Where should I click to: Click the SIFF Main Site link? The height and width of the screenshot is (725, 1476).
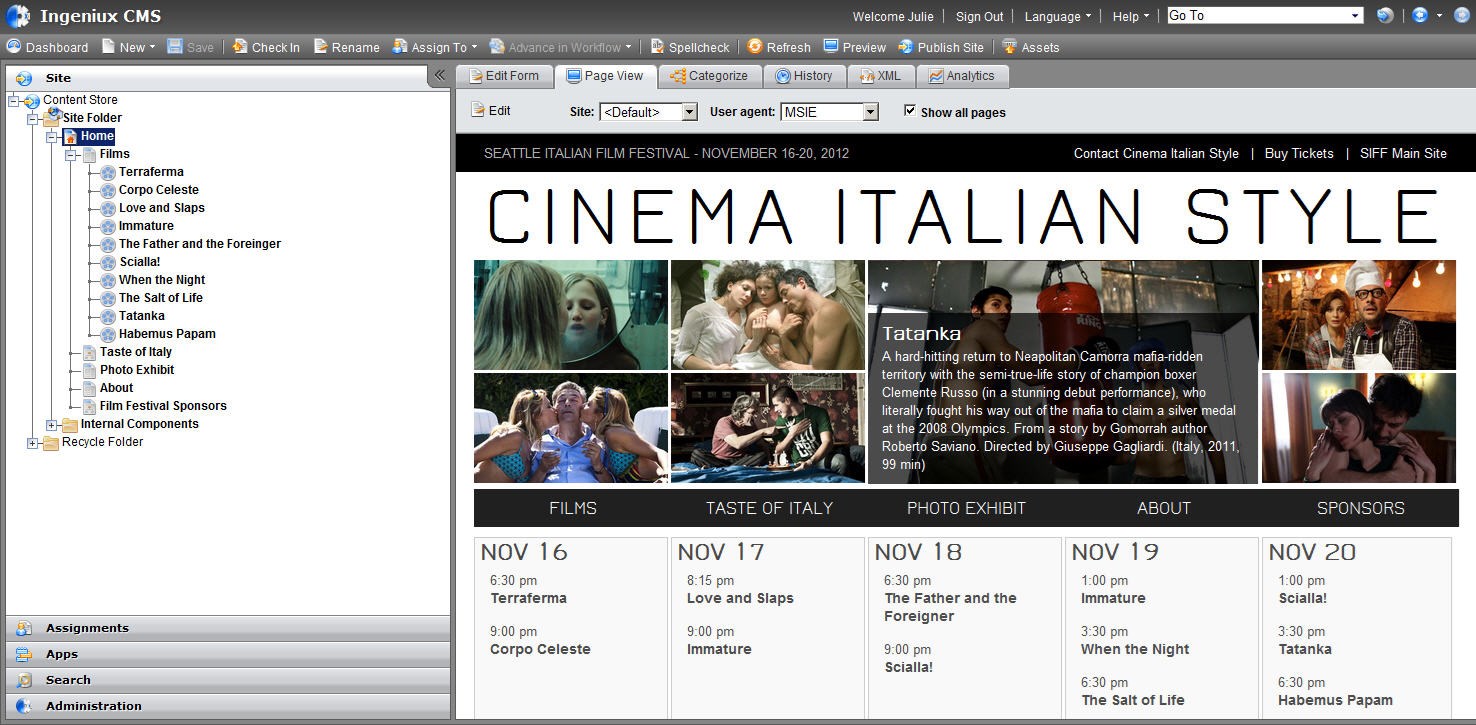1403,153
